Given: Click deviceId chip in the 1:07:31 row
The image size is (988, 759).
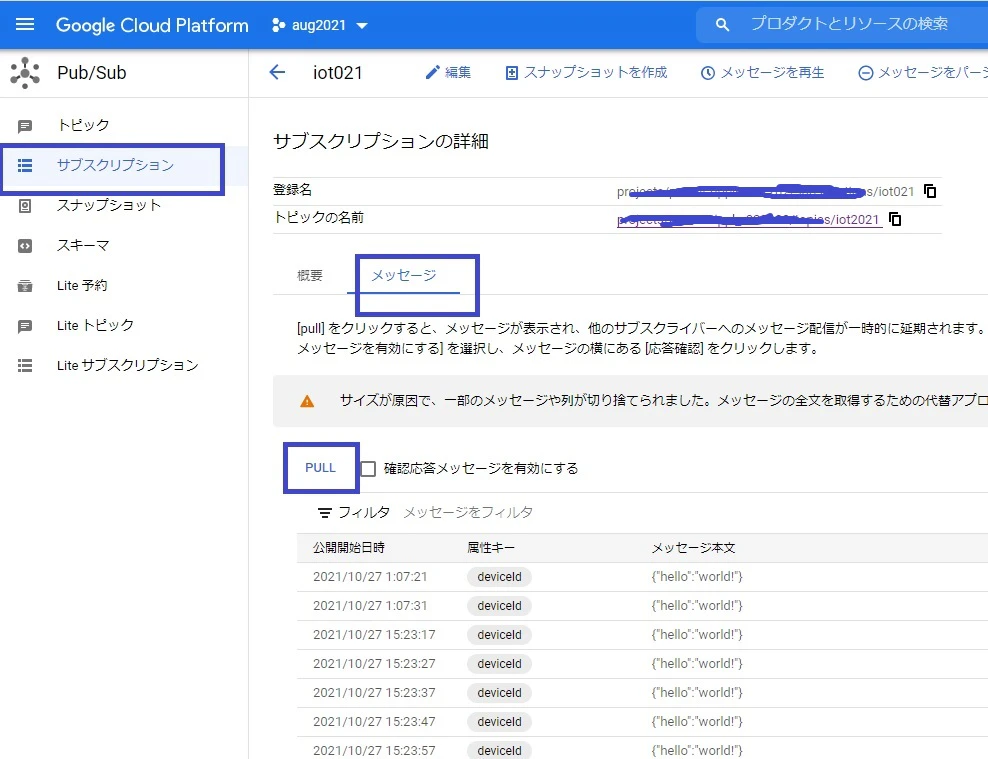Looking at the screenshot, I should pyautogui.click(x=499, y=606).
